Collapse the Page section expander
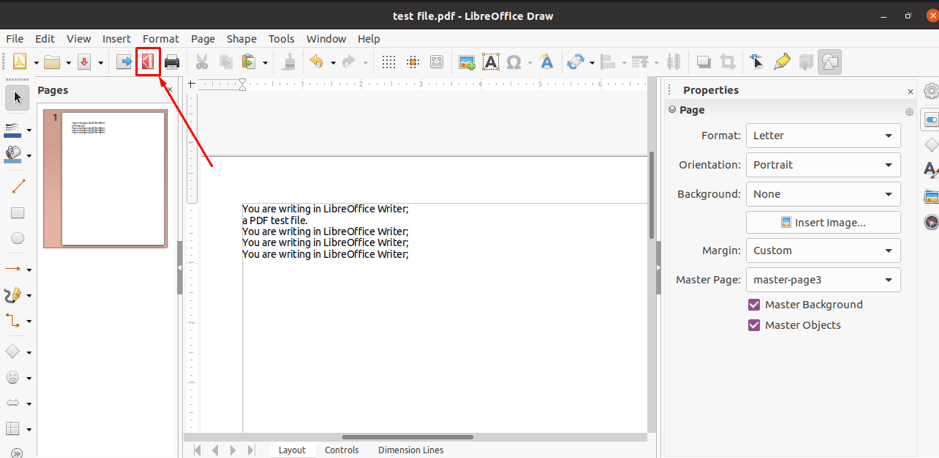The height and width of the screenshot is (458, 939). click(672, 110)
